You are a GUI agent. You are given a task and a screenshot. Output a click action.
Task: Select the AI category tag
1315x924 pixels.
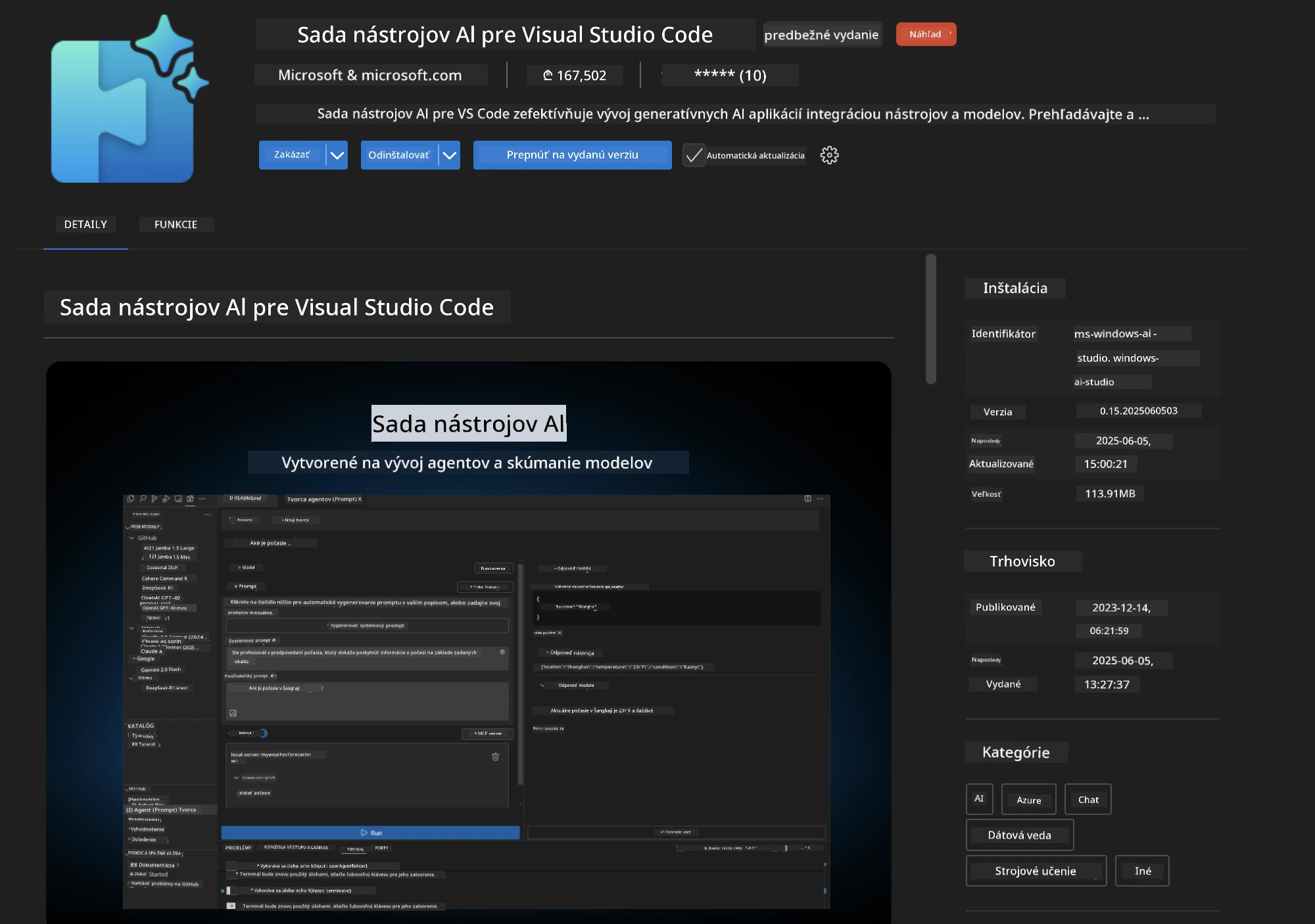coord(979,798)
